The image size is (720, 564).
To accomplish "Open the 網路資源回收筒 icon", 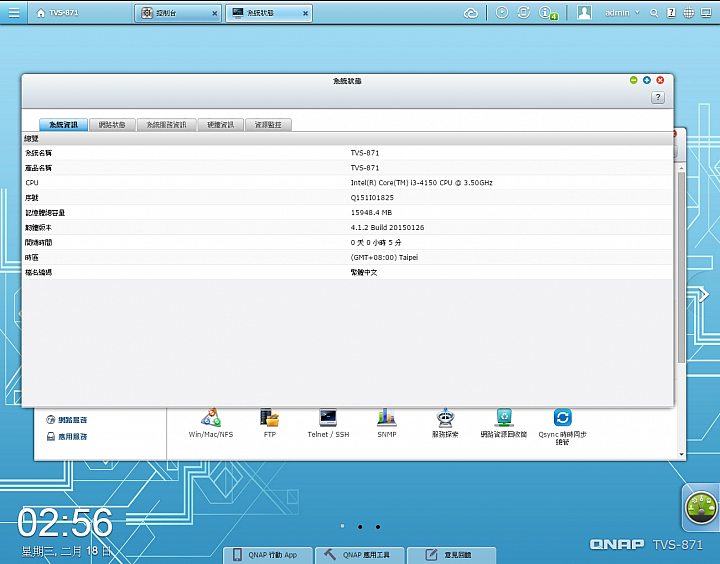I will tap(504, 423).
